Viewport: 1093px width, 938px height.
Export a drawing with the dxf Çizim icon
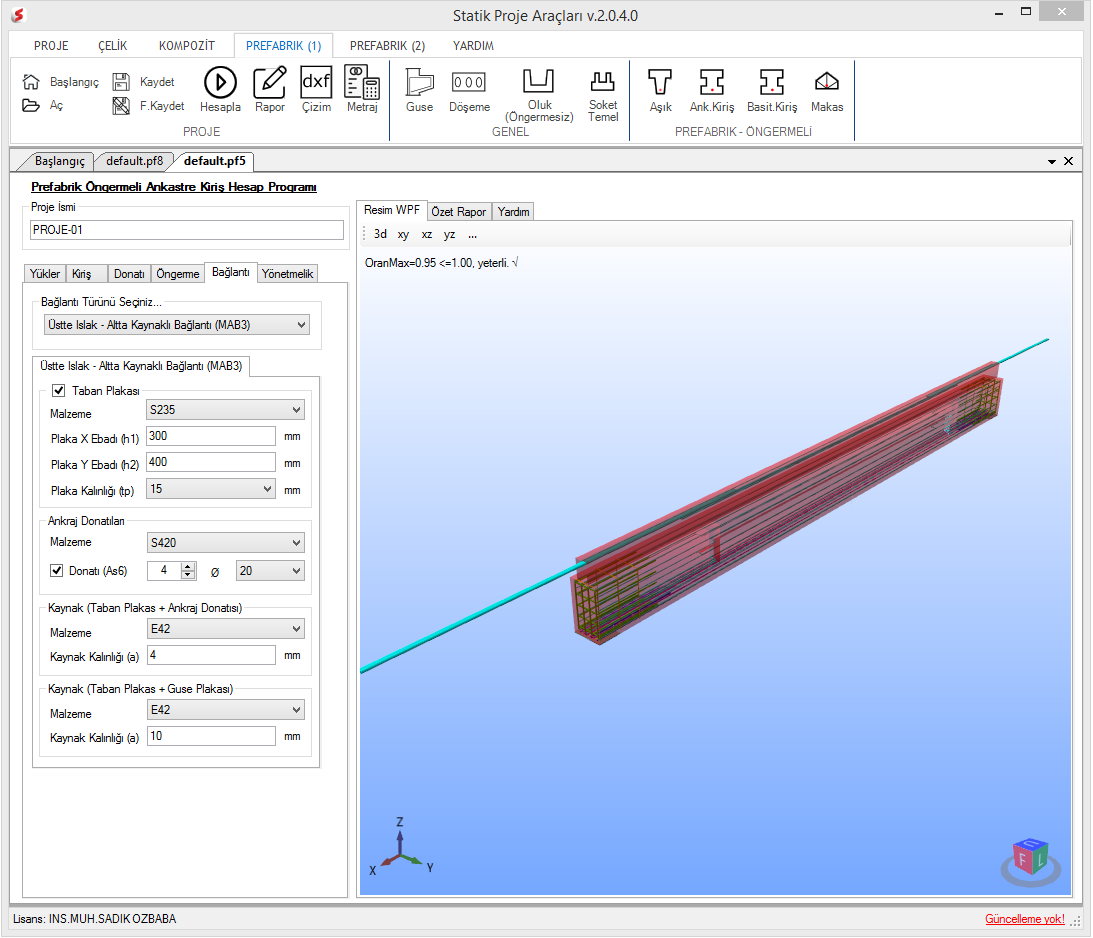(316, 82)
